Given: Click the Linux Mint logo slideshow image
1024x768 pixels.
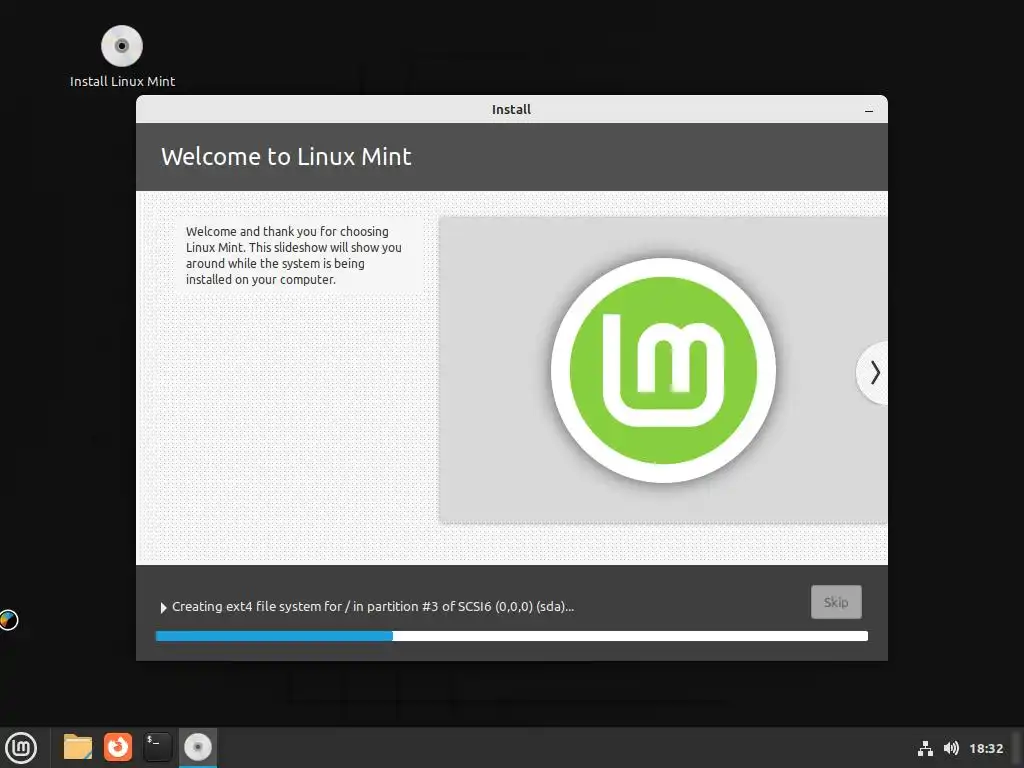Looking at the screenshot, I should [x=664, y=370].
